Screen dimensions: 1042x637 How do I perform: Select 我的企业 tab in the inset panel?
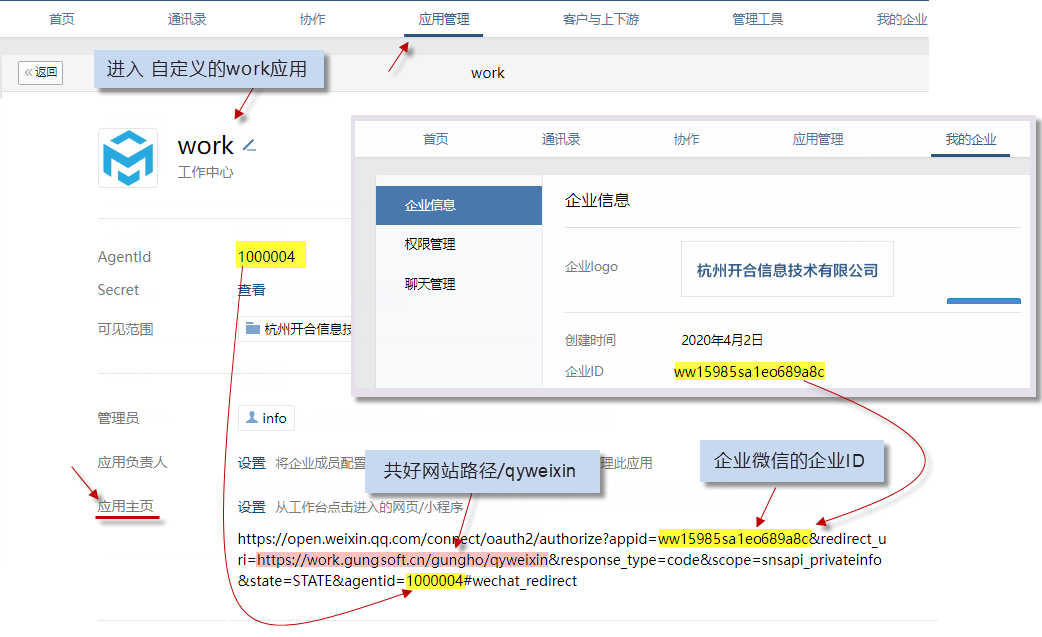click(970, 139)
